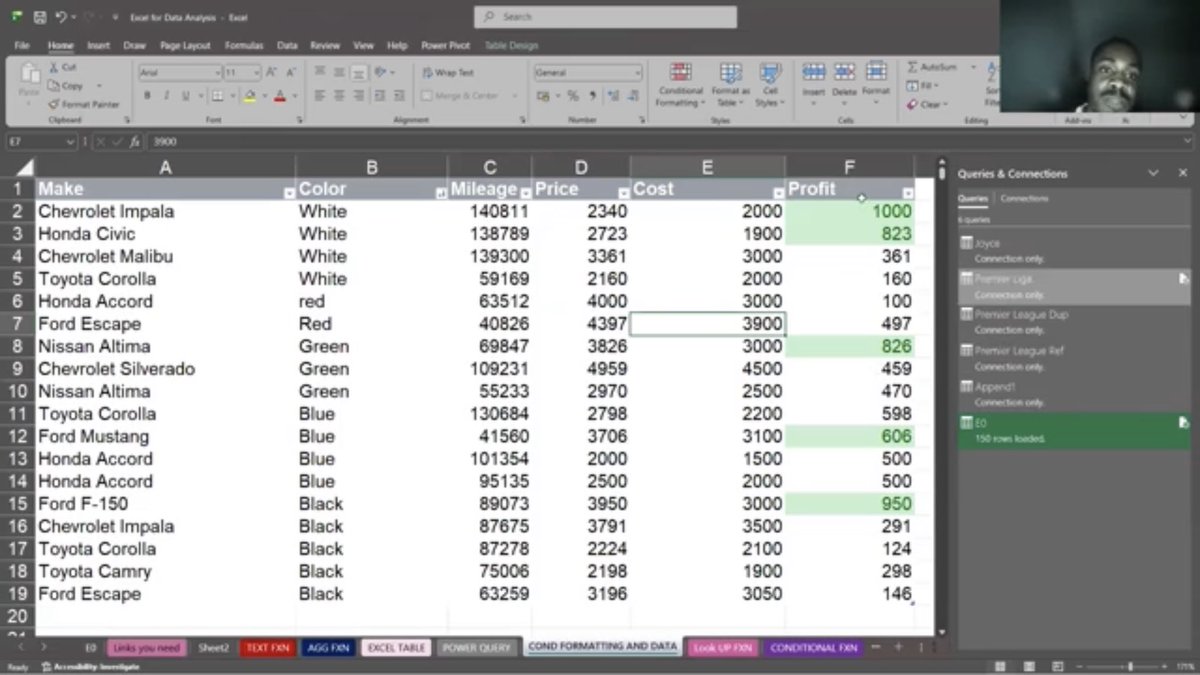Click the Comma Style icon

point(592,96)
